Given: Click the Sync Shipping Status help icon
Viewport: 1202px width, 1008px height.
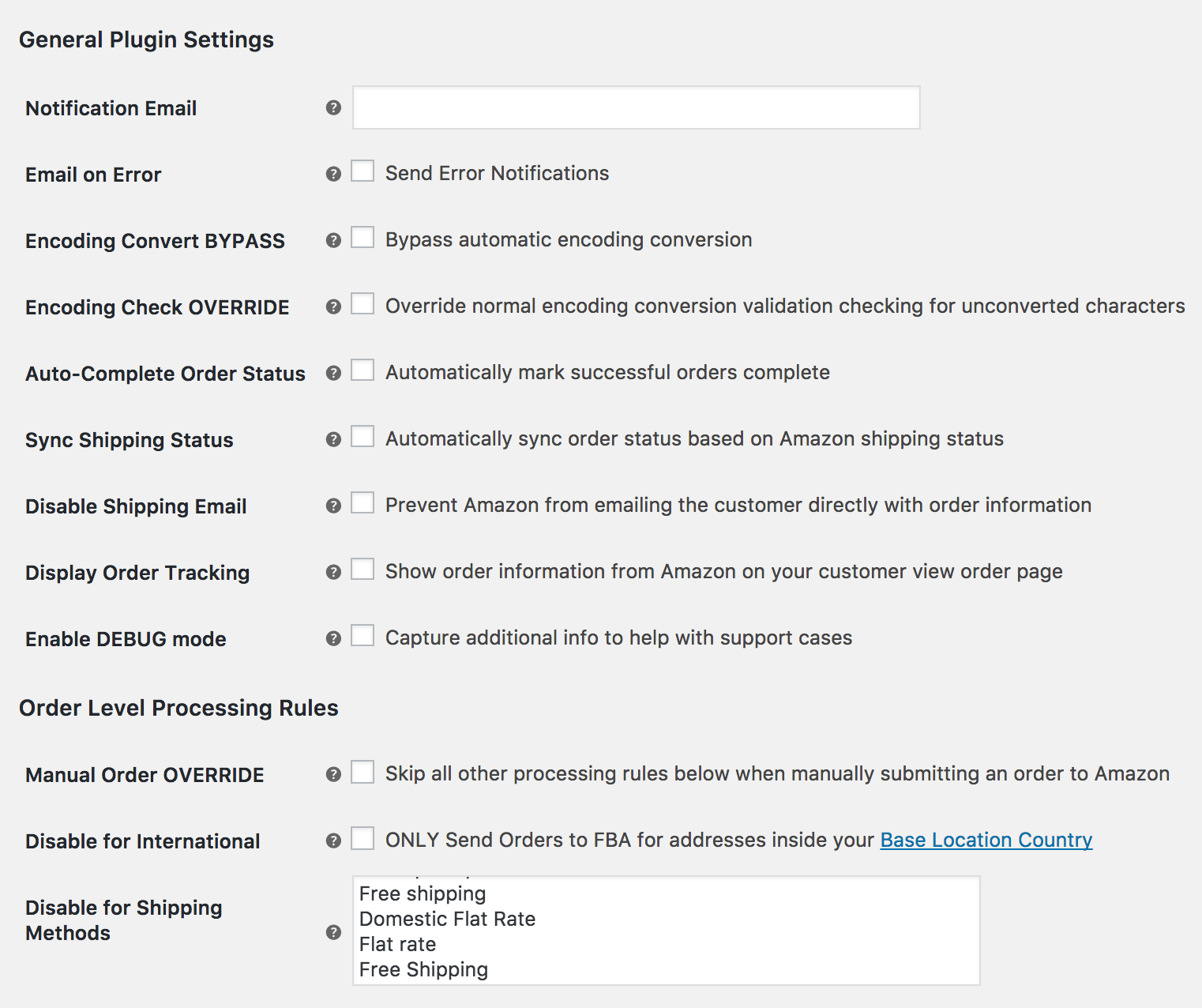Looking at the screenshot, I should point(332,438).
